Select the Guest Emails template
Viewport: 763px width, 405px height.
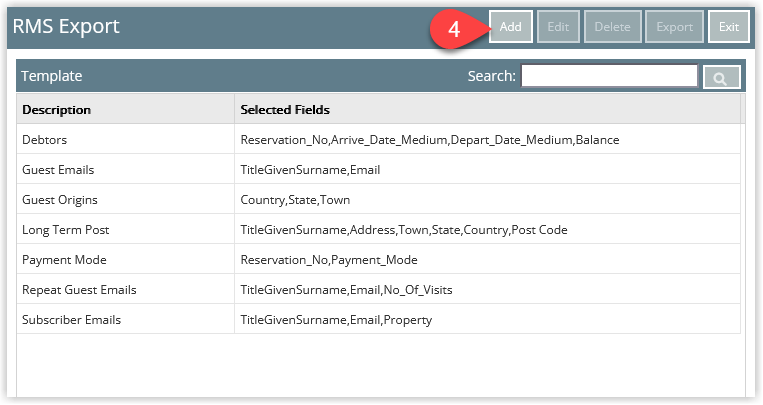379,169
